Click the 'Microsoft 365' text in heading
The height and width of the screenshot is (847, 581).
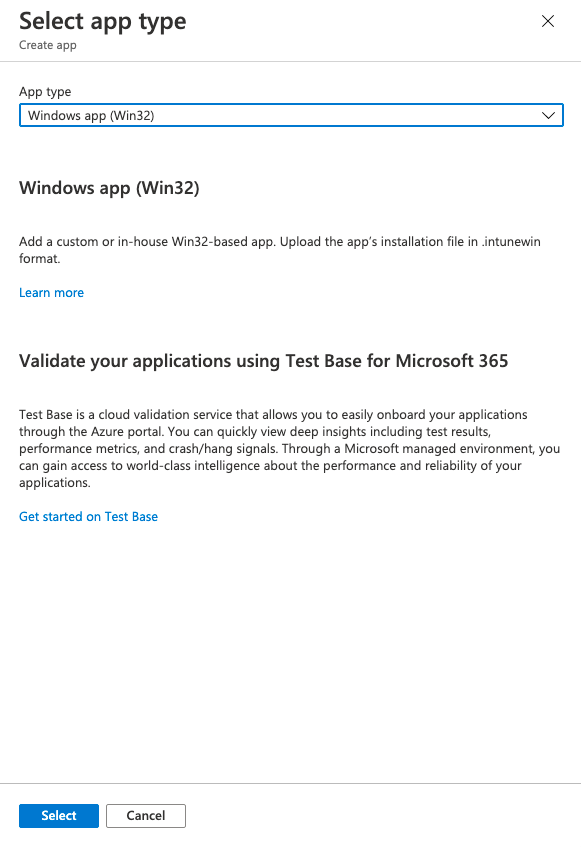point(452,361)
